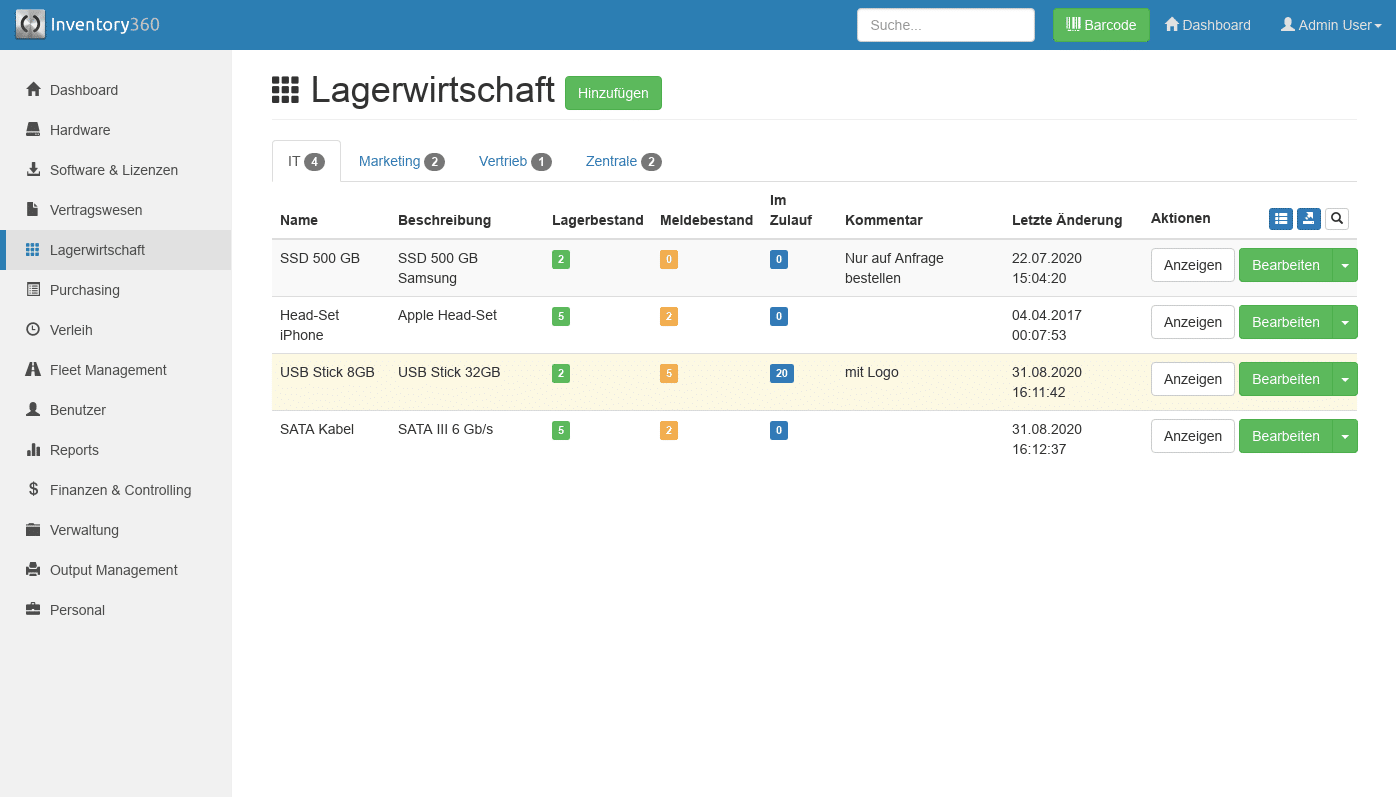Click the list view icon beside Aktionen
The image size is (1396, 797).
(1280, 219)
